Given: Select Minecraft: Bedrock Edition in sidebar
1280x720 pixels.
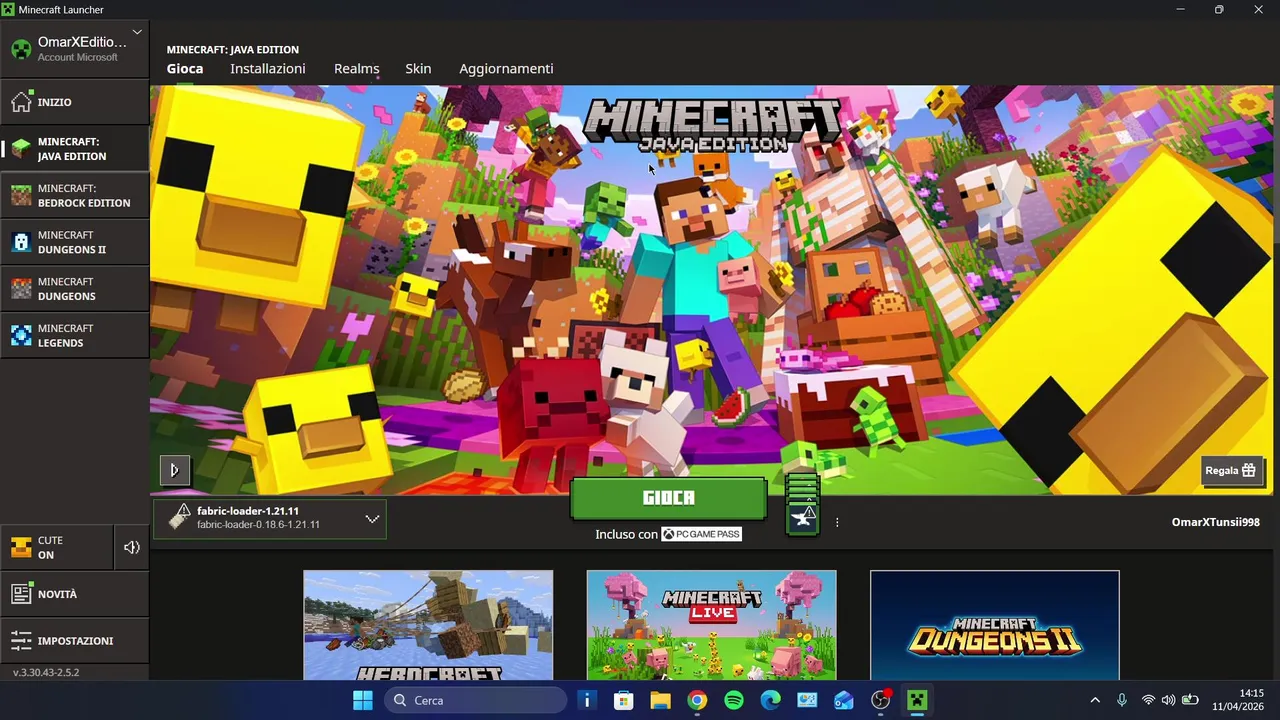Looking at the screenshot, I should [x=75, y=195].
